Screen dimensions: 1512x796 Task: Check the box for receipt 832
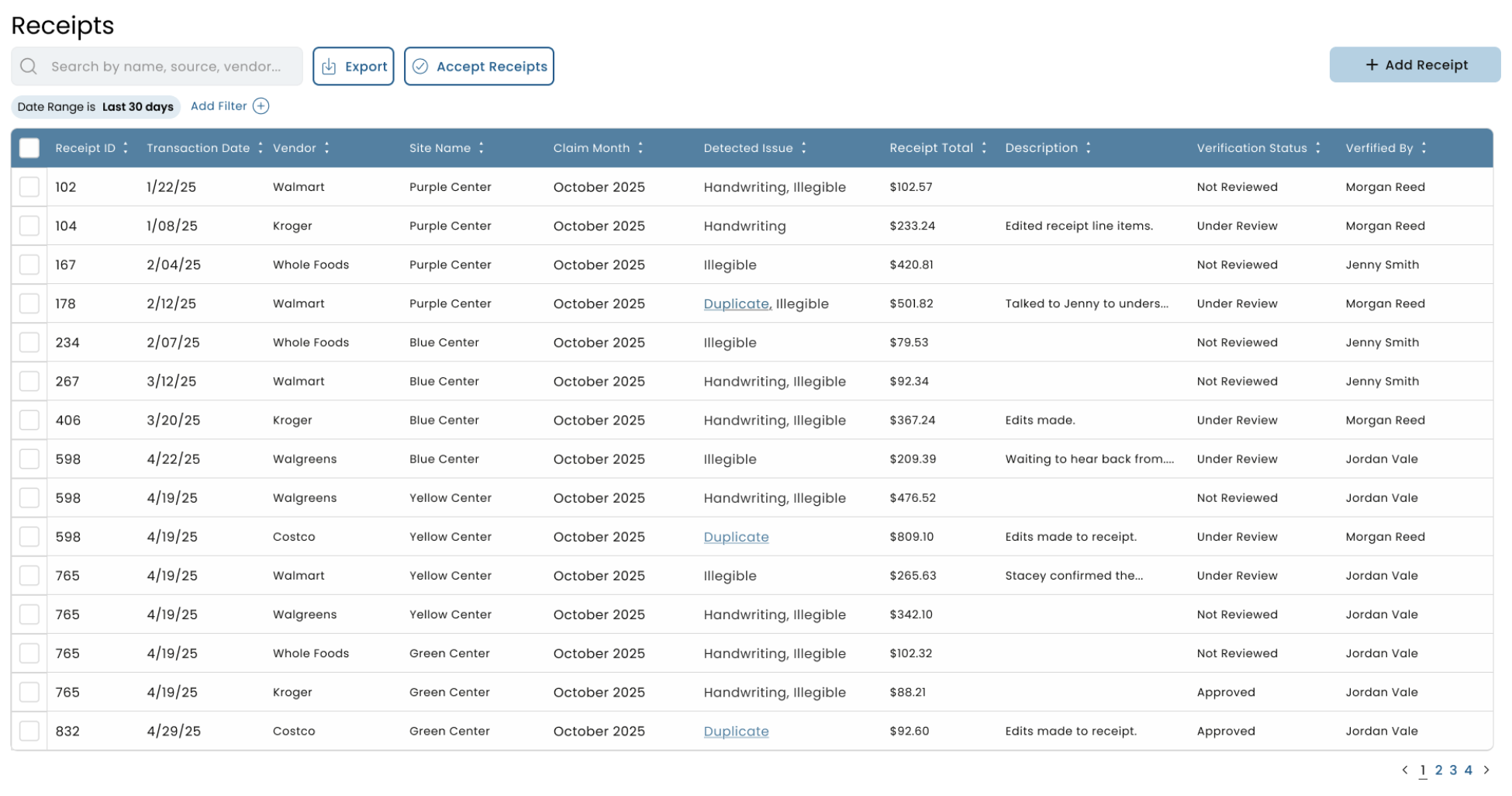pos(29,732)
